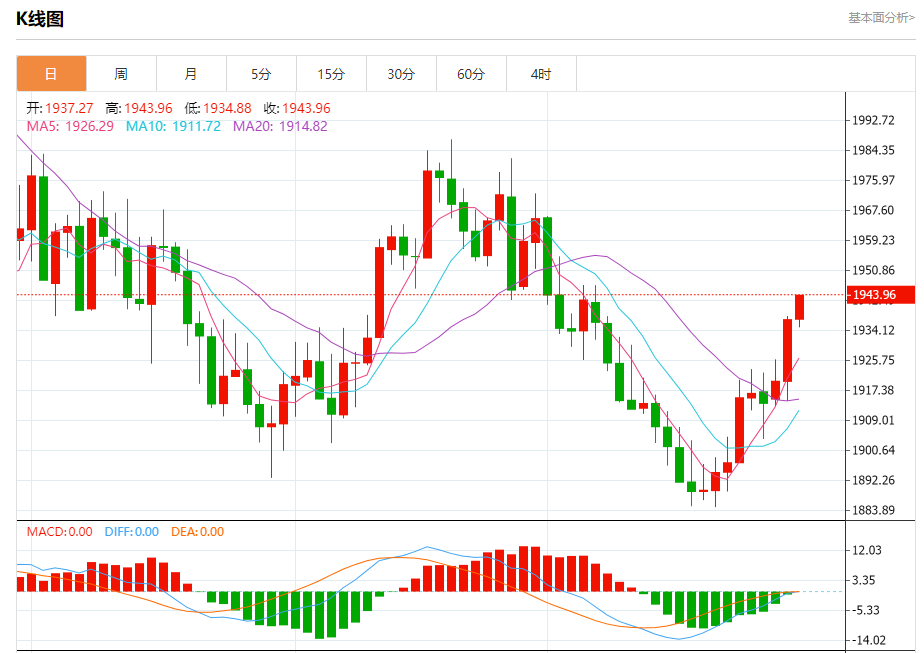
Task: Click the low price 1934.88 value
Action: (227, 108)
